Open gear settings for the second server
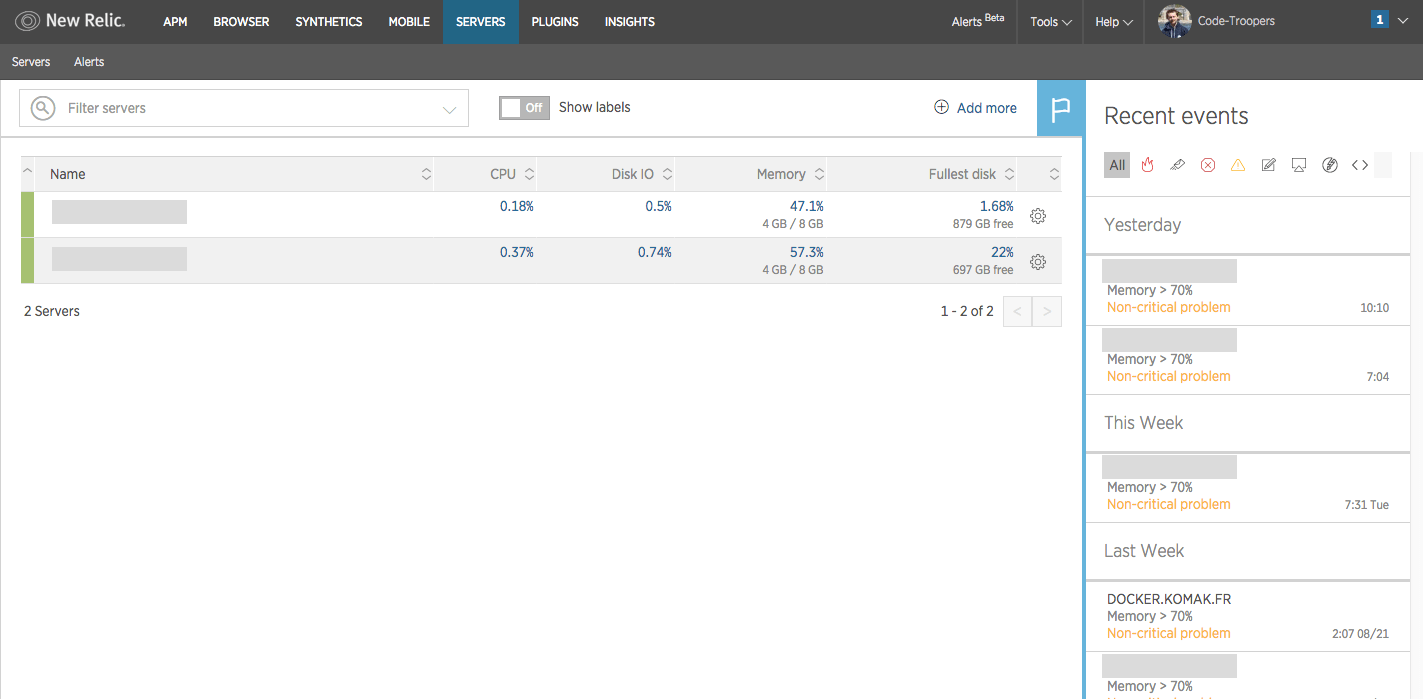Image resolution: width=1423 pixels, height=699 pixels. (1038, 261)
